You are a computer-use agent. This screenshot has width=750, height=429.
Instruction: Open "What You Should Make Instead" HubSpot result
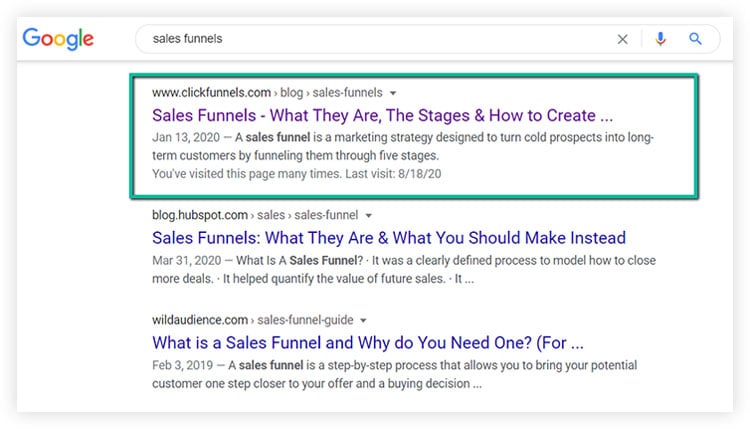click(x=389, y=238)
